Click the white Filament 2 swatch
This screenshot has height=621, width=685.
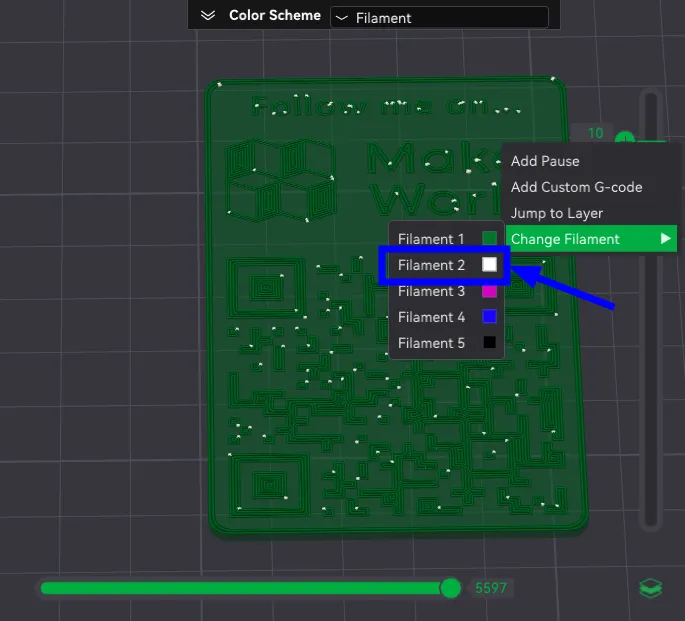489,265
